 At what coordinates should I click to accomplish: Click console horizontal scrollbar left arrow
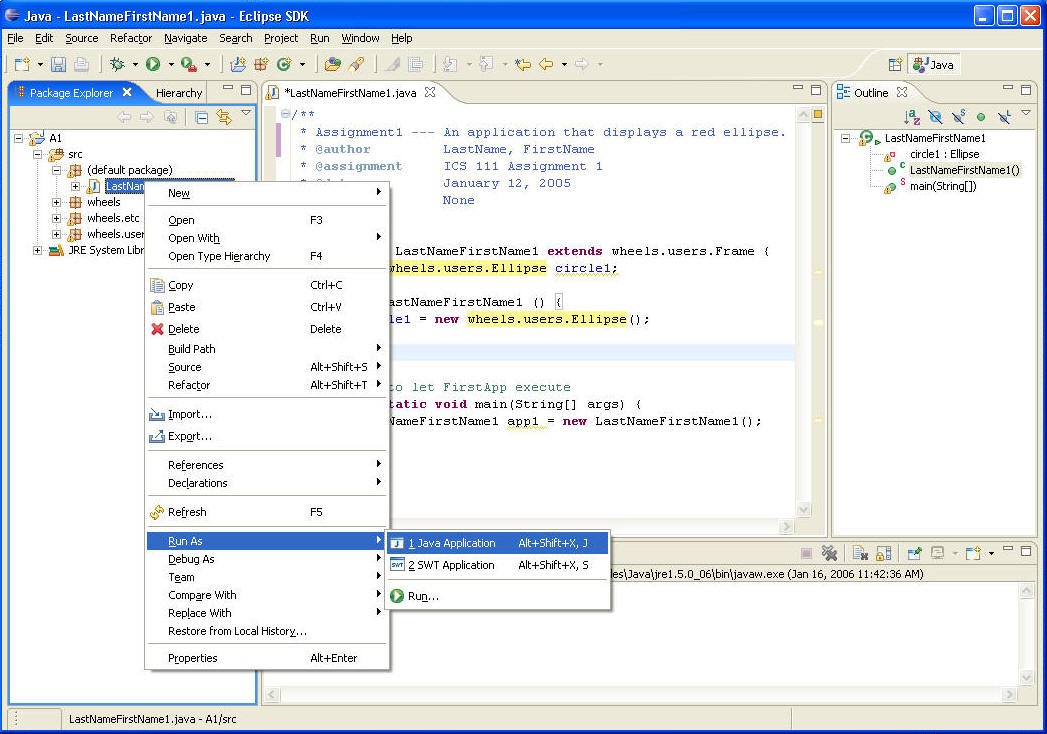272,695
